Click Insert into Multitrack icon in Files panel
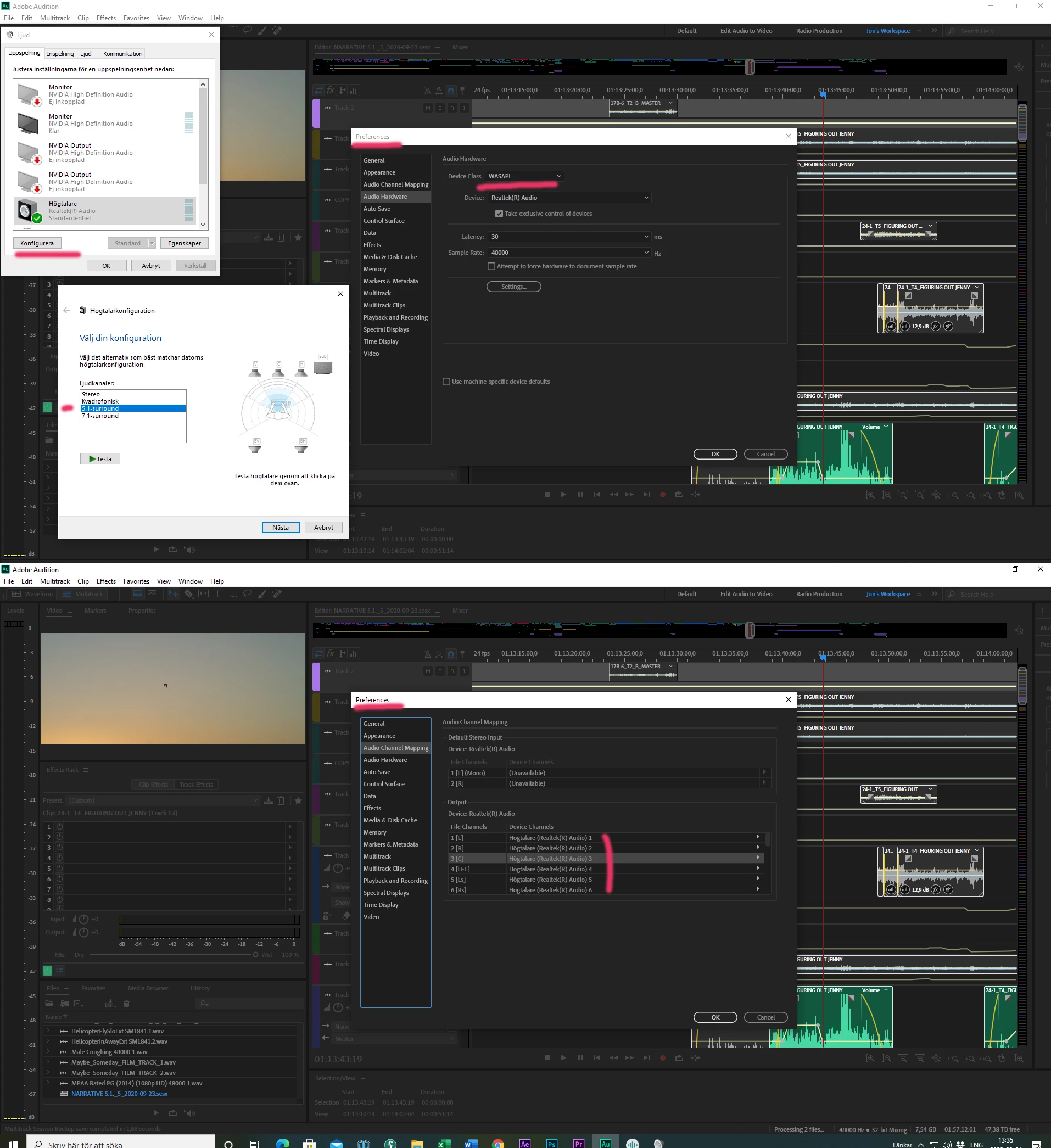 pyautogui.click(x=110, y=1004)
